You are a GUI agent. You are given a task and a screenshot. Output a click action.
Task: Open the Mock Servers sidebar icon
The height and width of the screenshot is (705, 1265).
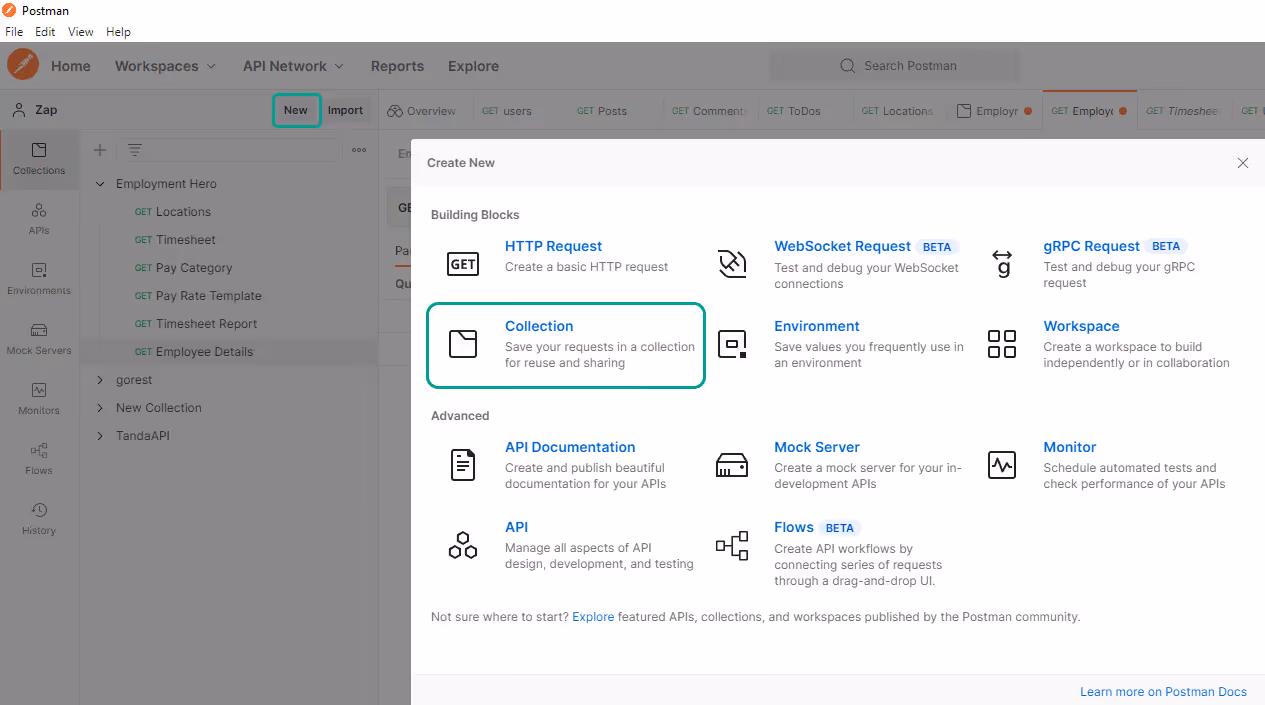pos(39,338)
